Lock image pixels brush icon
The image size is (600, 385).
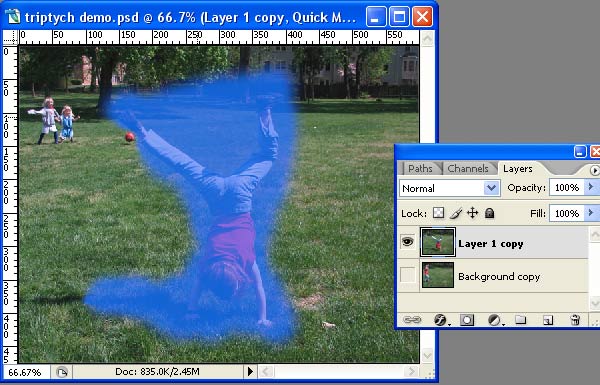(455, 213)
